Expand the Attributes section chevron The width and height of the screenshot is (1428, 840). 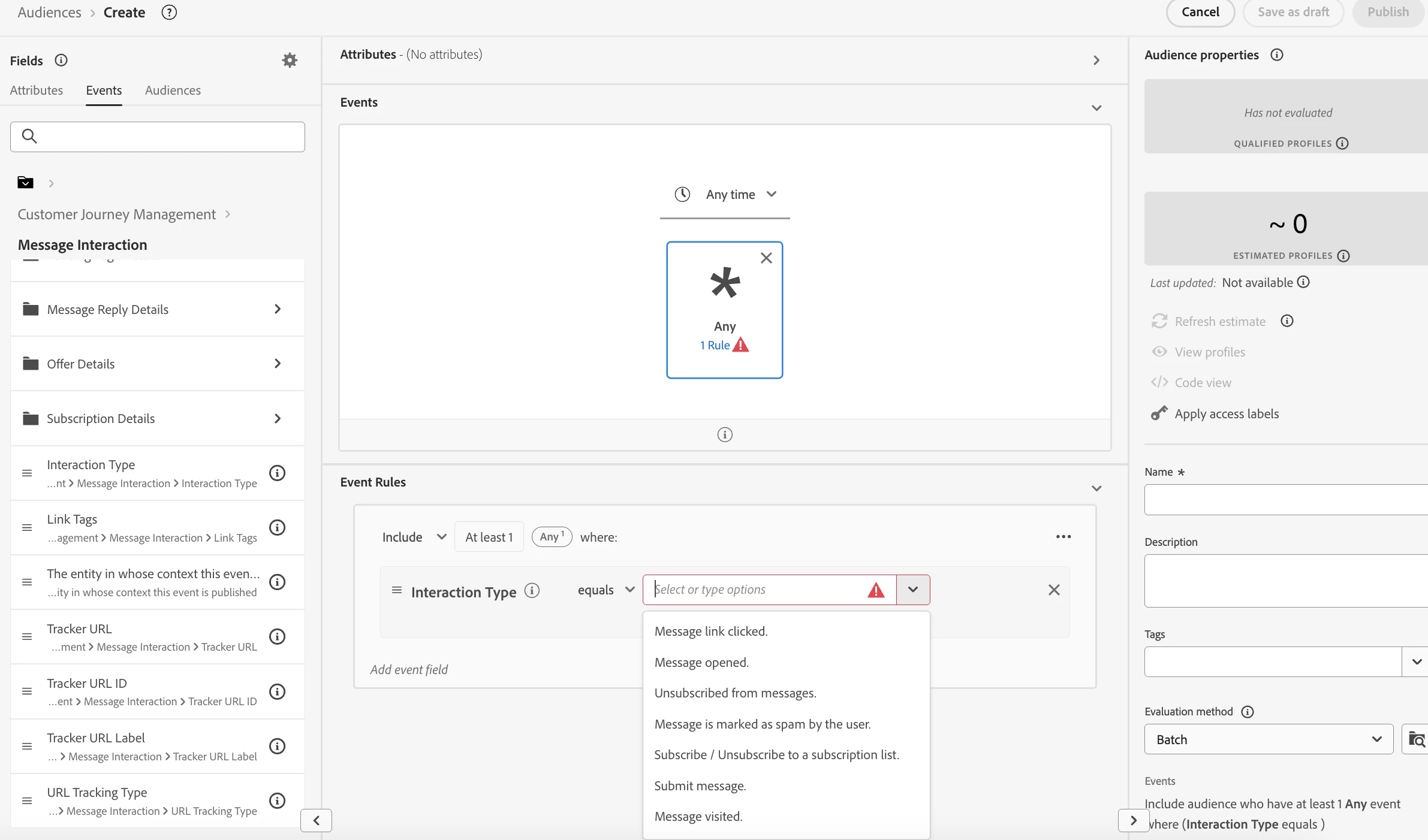(x=1096, y=61)
